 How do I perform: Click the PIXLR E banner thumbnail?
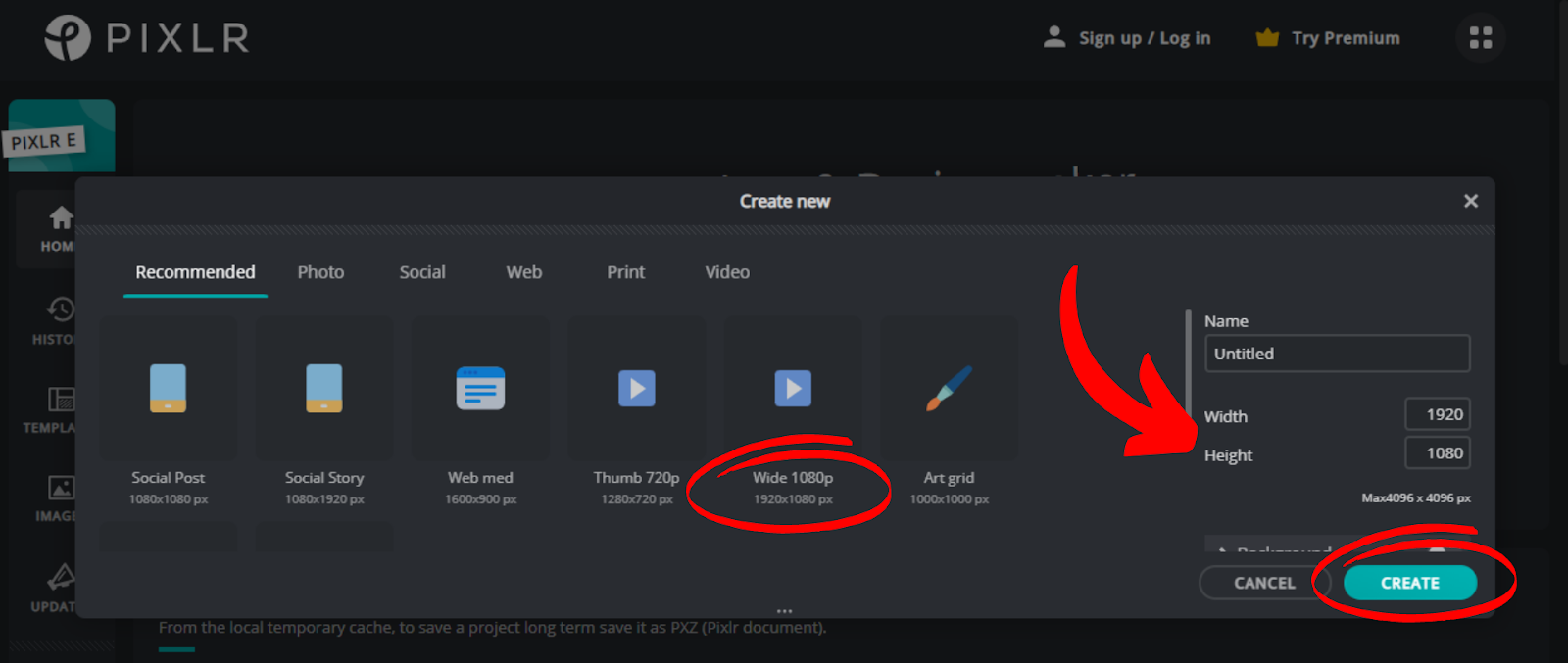point(62,135)
